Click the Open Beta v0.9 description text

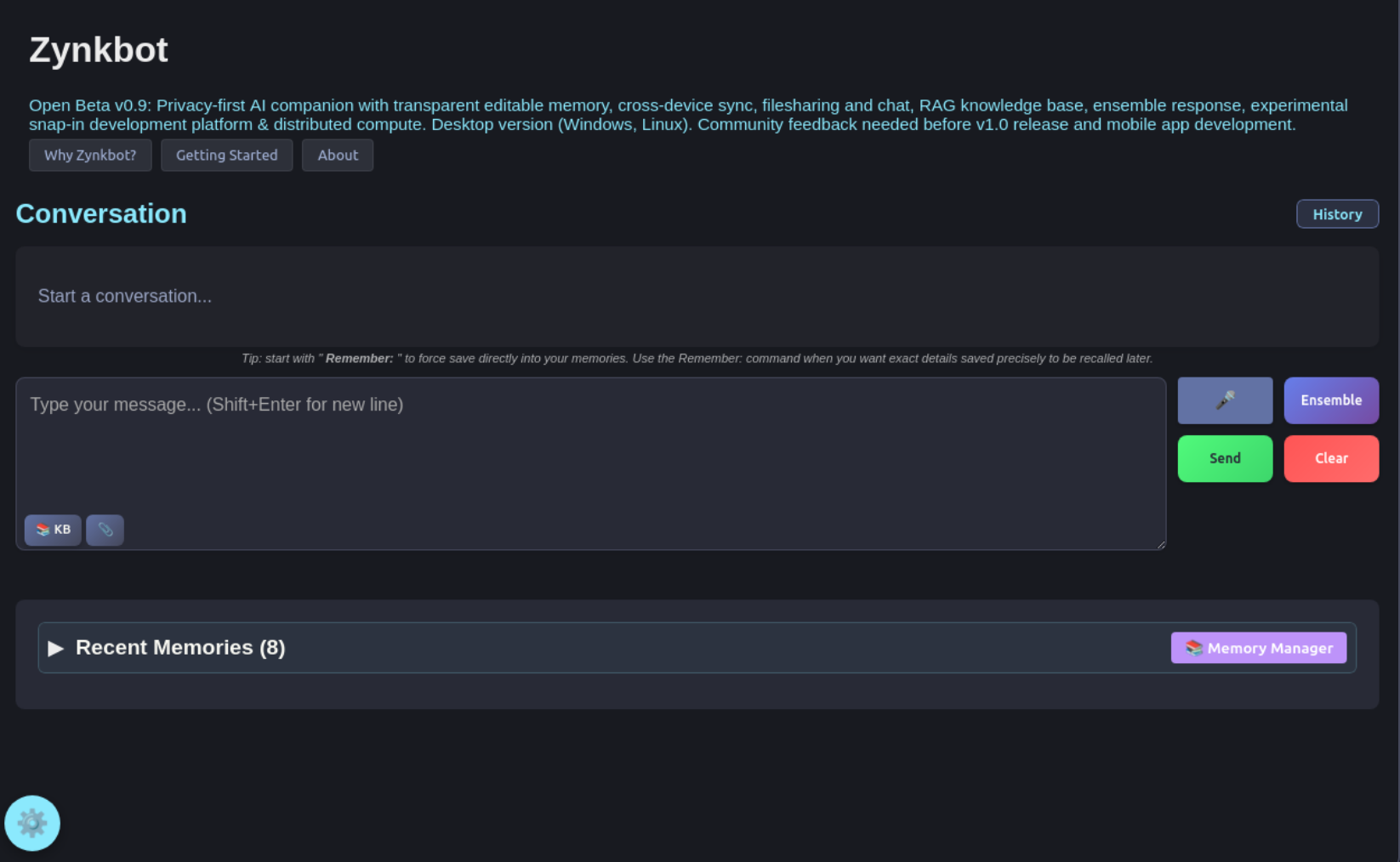tap(687, 115)
